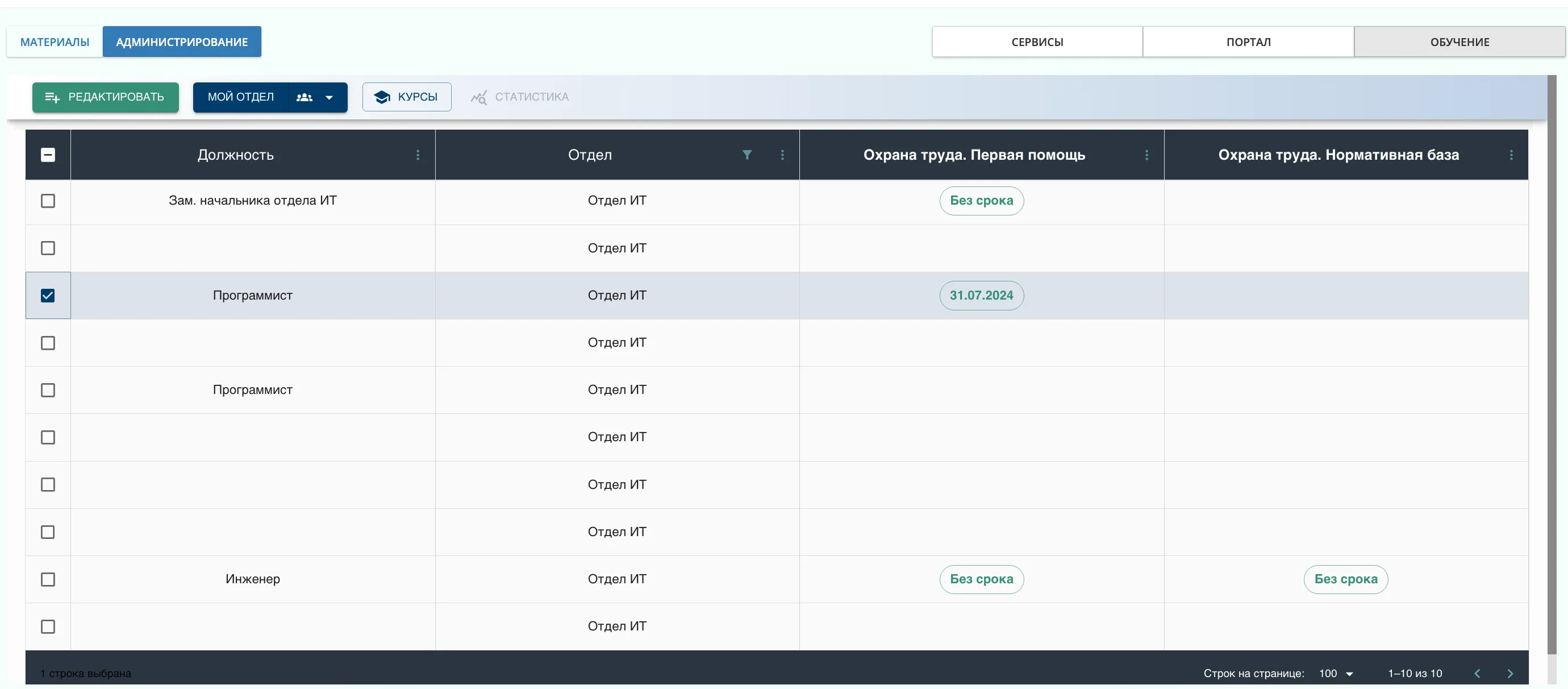Click the select-all header checkbox
The width and height of the screenshot is (1568, 689).
pos(48,155)
